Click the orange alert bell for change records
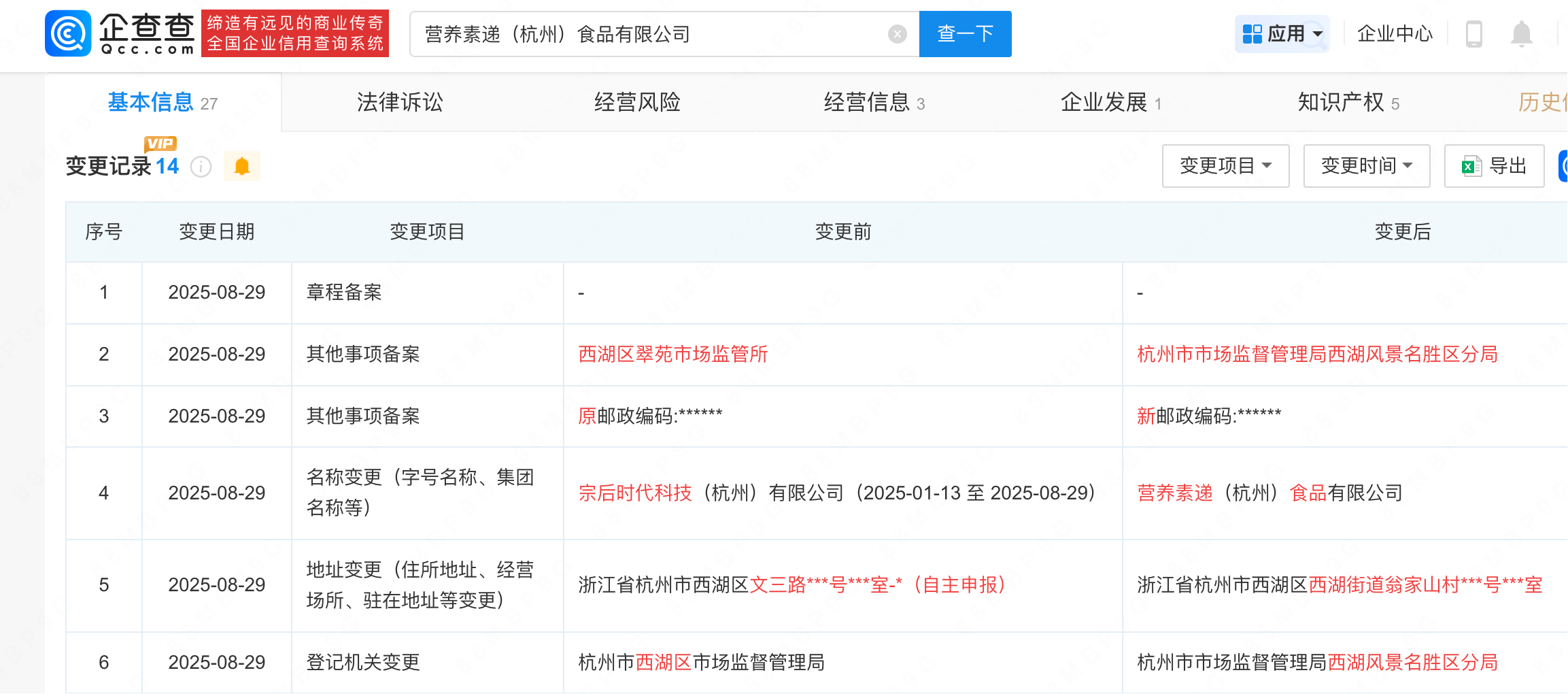The image size is (1568, 694). tap(242, 167)
